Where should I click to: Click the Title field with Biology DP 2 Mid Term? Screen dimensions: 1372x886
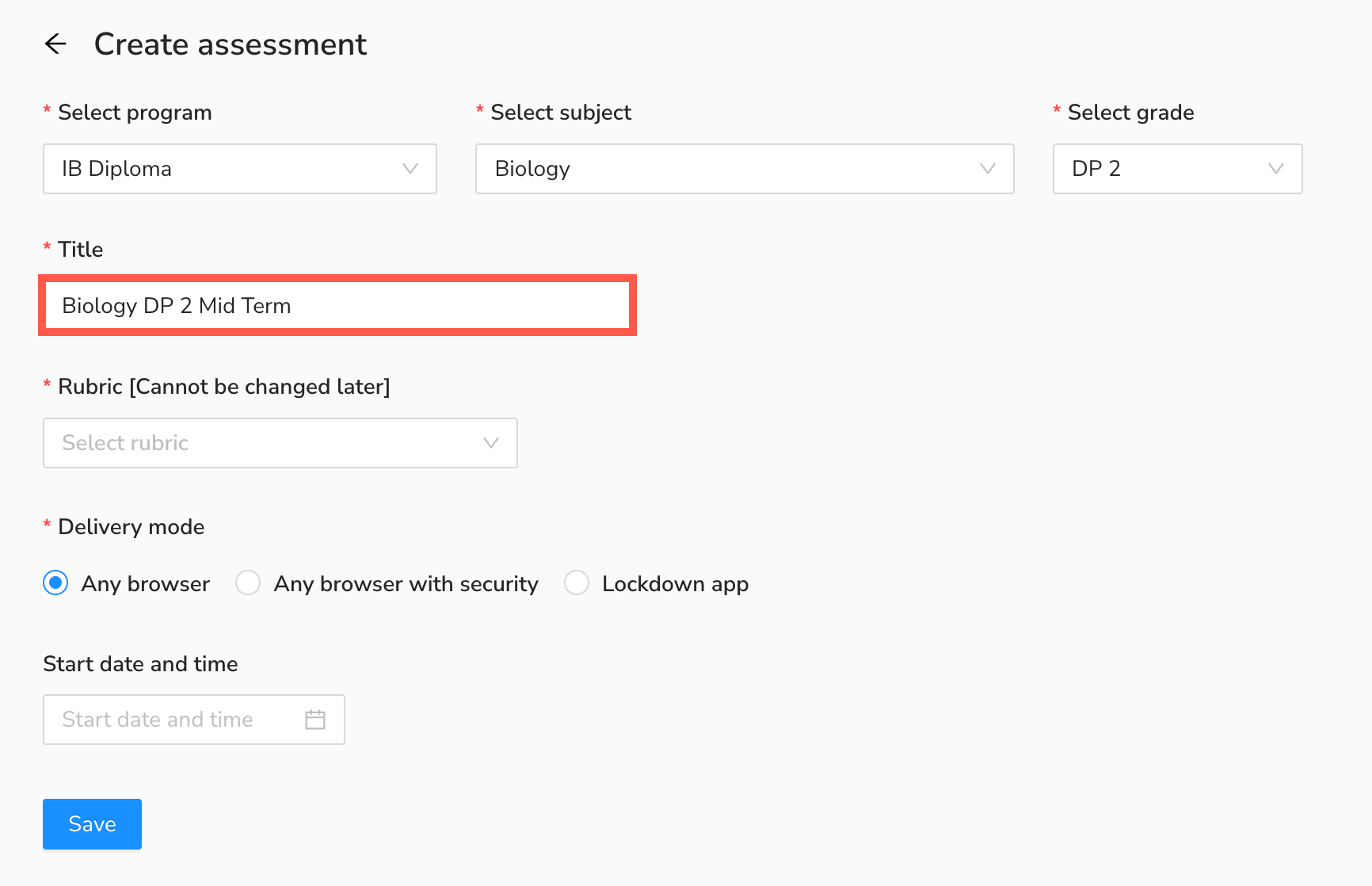[337, 306]
